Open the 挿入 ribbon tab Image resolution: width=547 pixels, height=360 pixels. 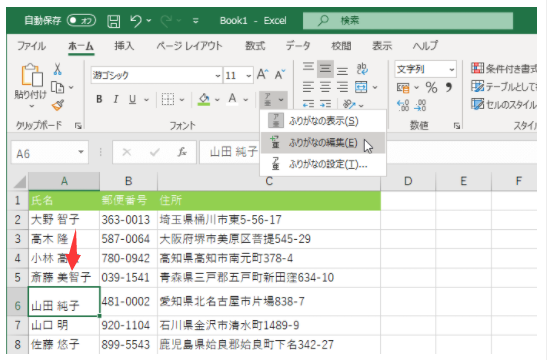[x=124, y=46]
